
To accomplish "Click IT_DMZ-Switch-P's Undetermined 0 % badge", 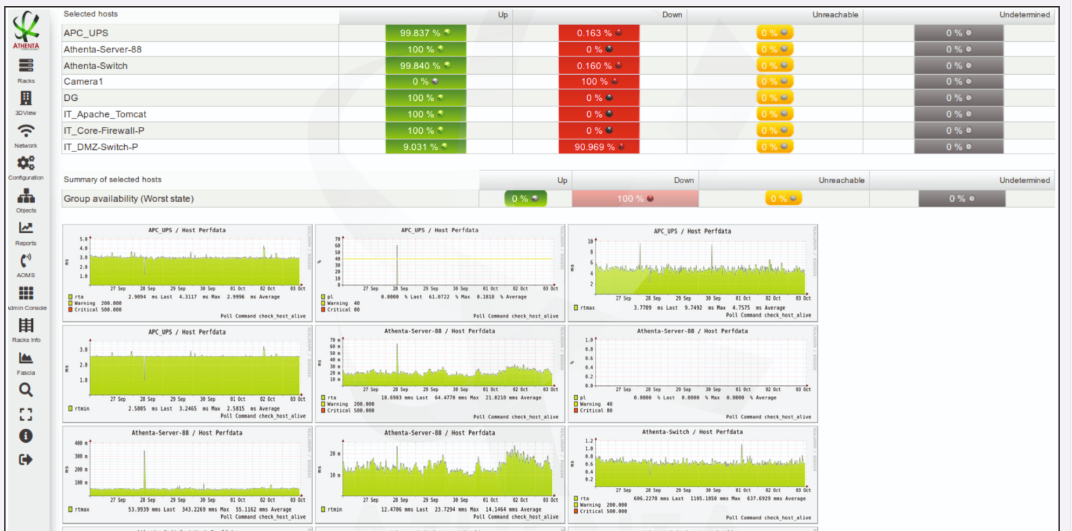I will coord(959,146).
